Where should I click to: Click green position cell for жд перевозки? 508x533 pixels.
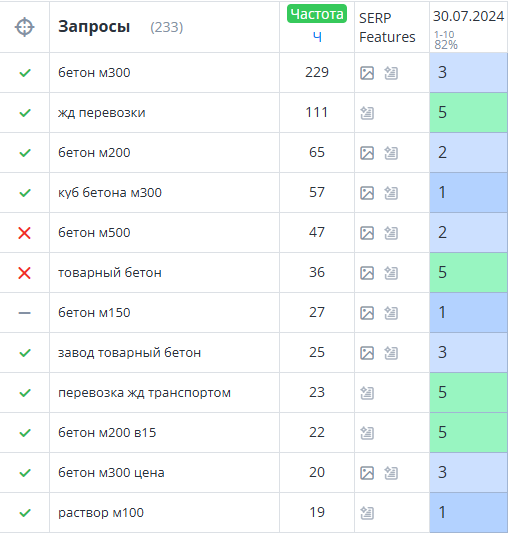coord(469,113)
